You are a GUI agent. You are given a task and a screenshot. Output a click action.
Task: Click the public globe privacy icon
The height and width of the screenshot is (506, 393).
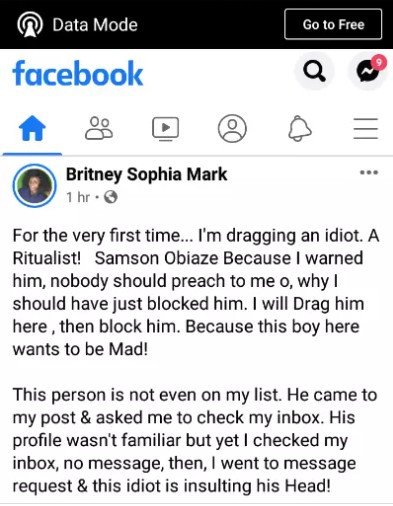click(x=111, y=197)
